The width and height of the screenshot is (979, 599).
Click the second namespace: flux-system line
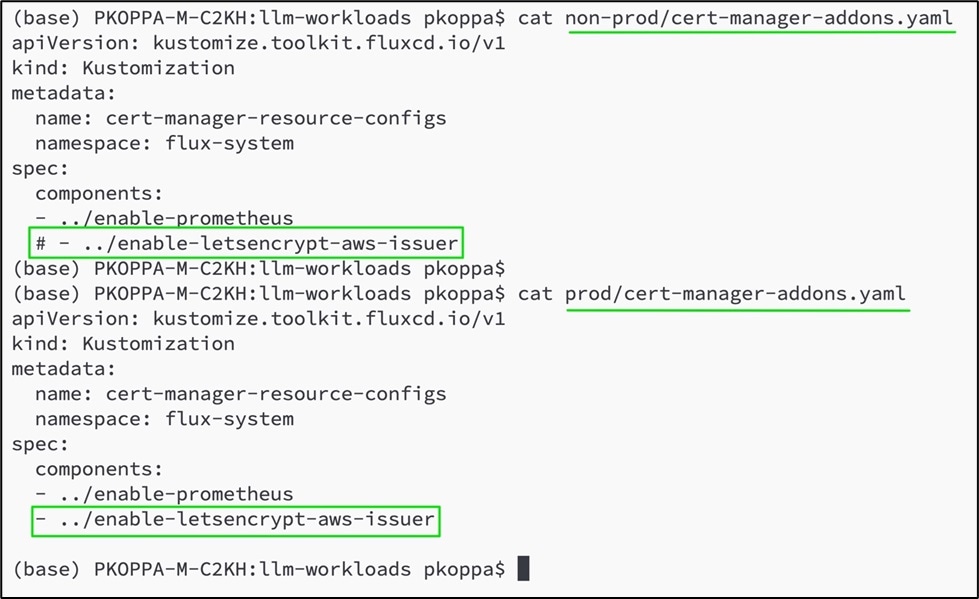tap(164, 419)
